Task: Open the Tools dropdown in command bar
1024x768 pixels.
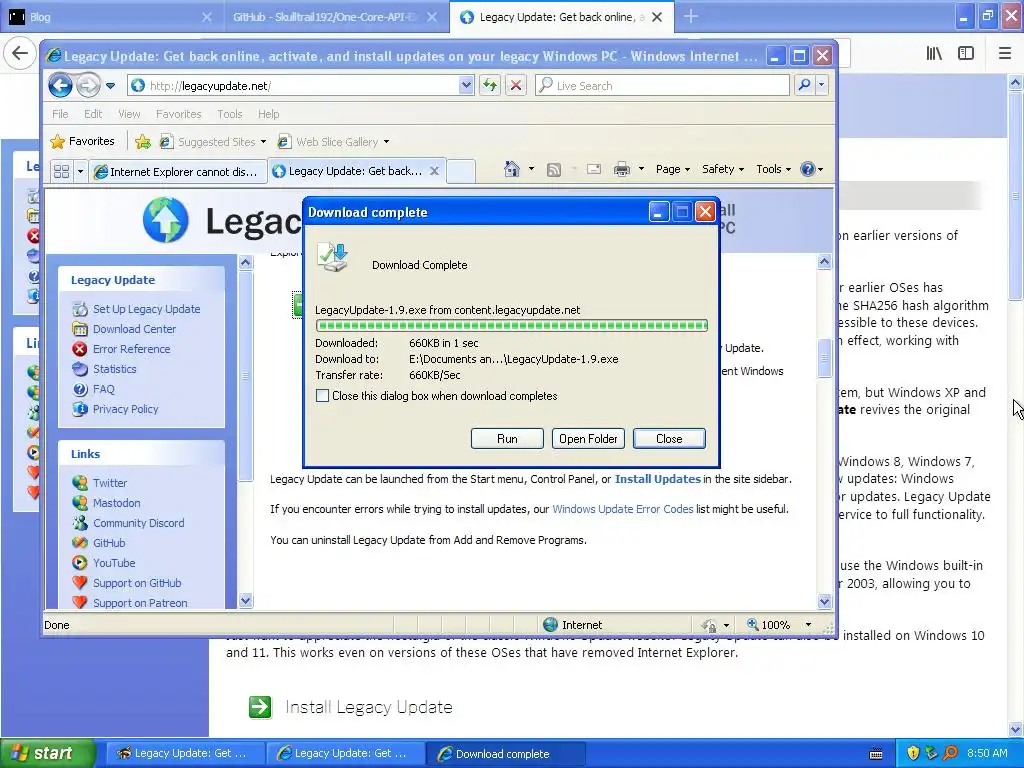Action: tap(774, 169)
